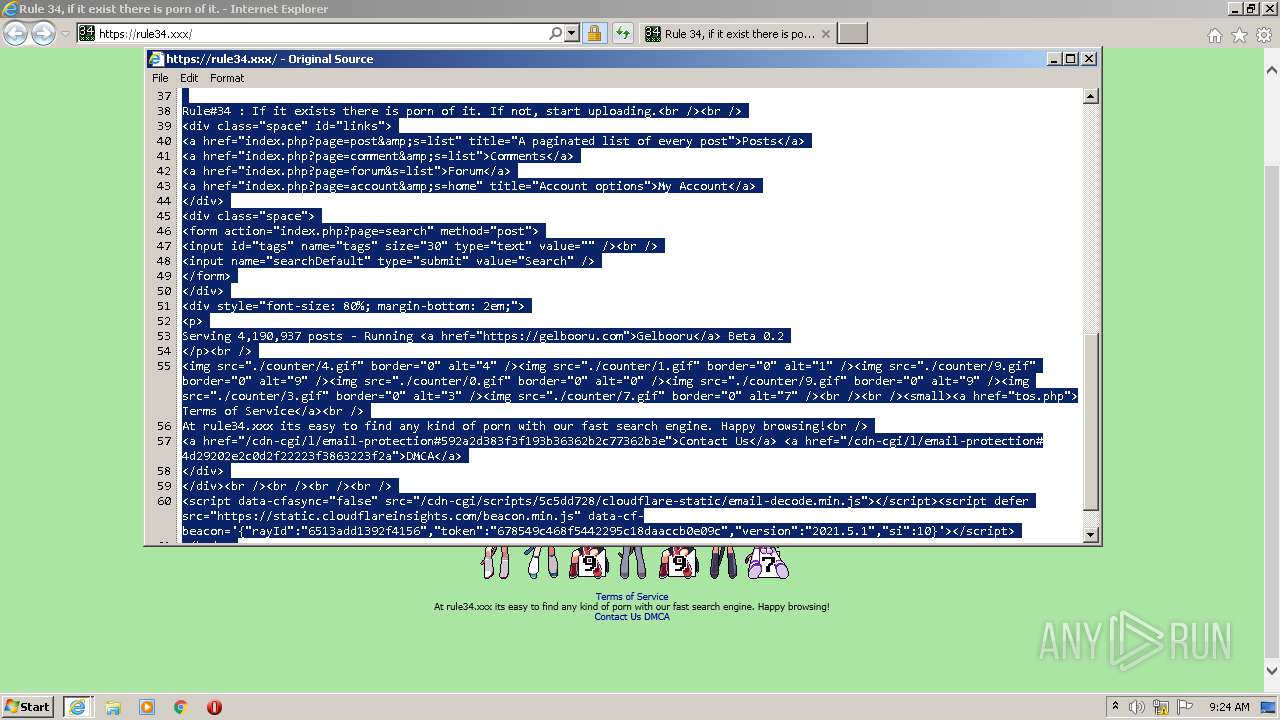Open the address bar autocomplete dropdown arrow
This screenshot has height=720, width=1280.
pyautogui.click(x=572, y=33)
